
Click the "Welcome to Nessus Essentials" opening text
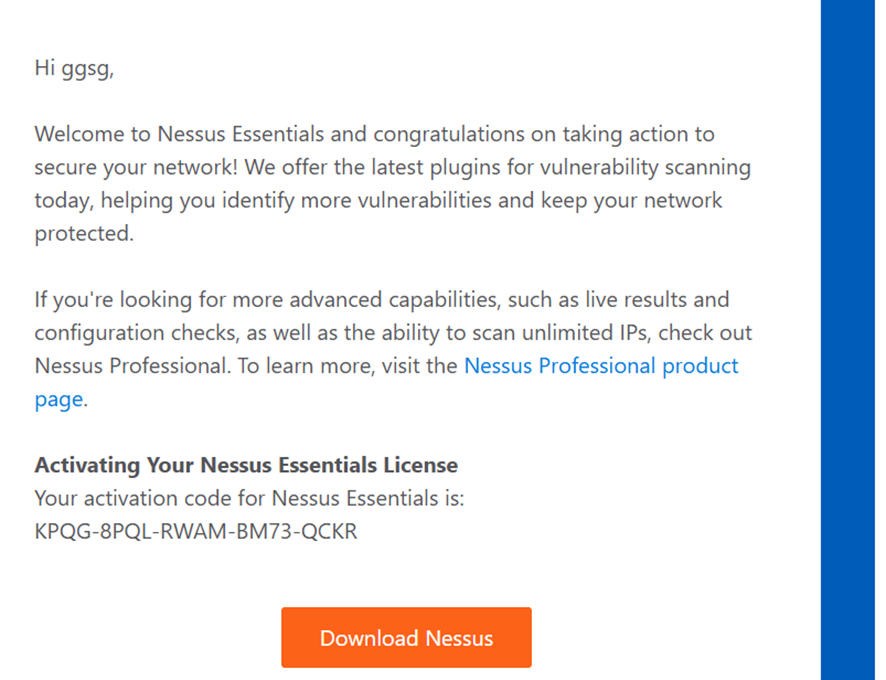pos(160,134)
